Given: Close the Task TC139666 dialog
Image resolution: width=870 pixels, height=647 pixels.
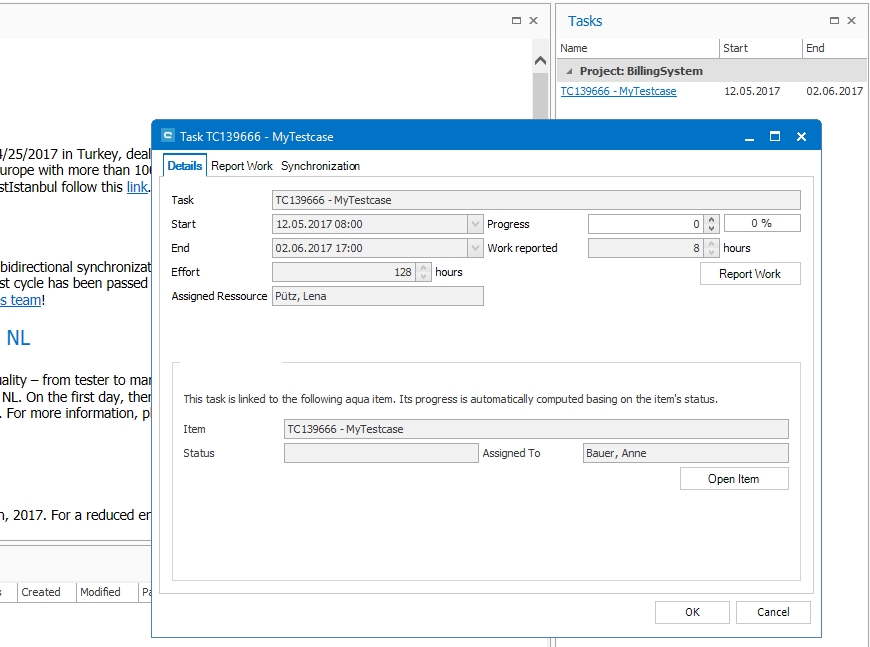Looking at the screenshot, I should pyautogui.click(x=801, y=136).
